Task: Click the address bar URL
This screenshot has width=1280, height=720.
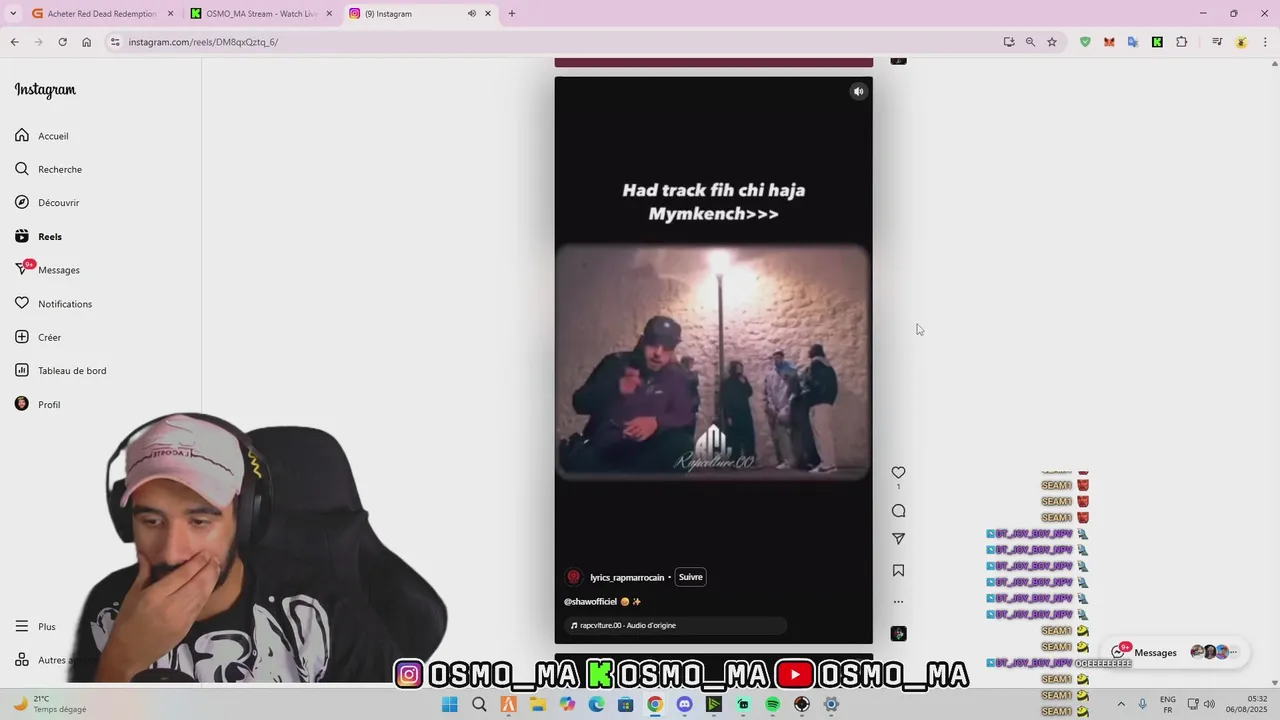Action: tap(203, 42)
